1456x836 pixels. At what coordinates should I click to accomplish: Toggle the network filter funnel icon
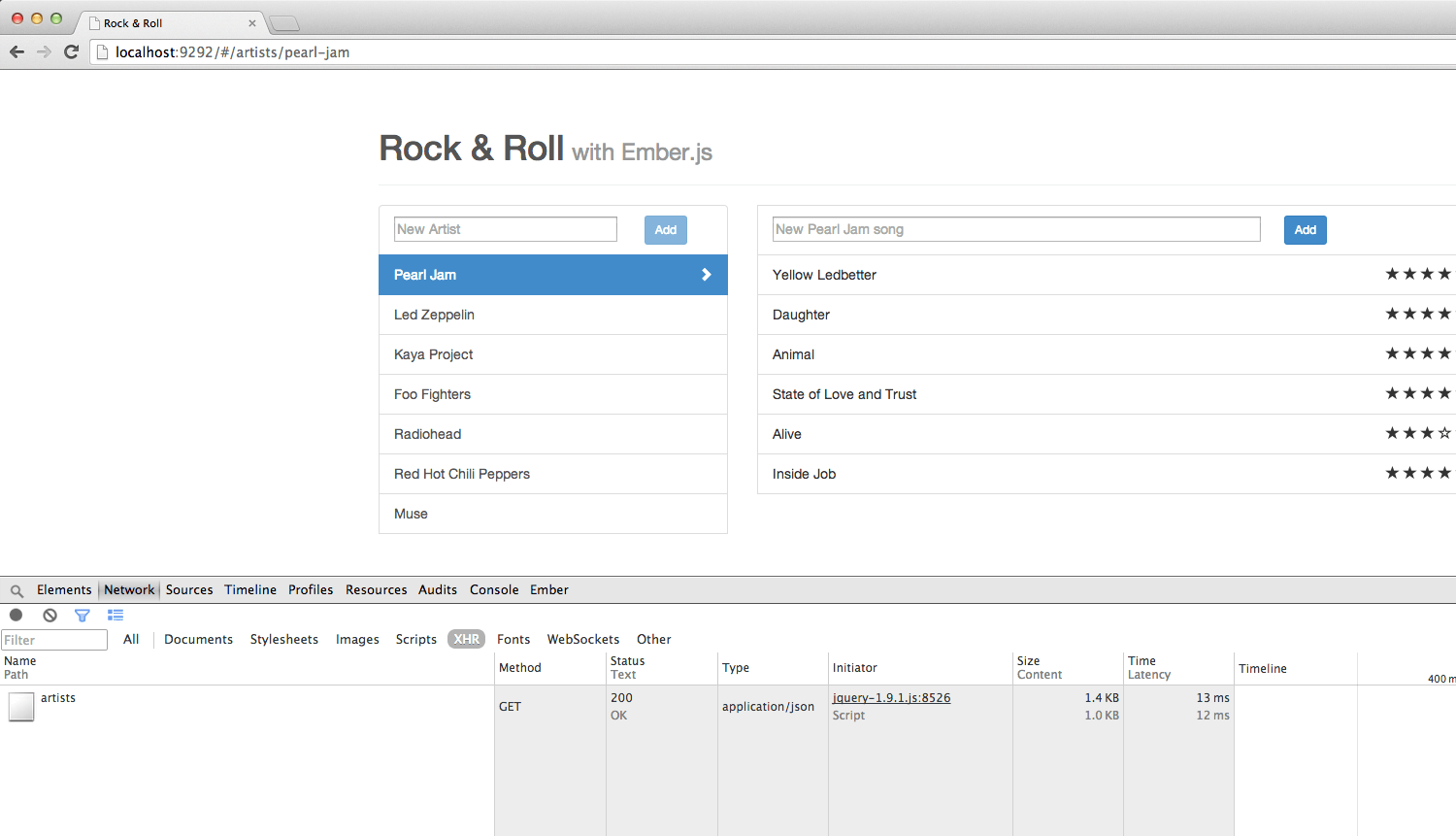[83, 615]
